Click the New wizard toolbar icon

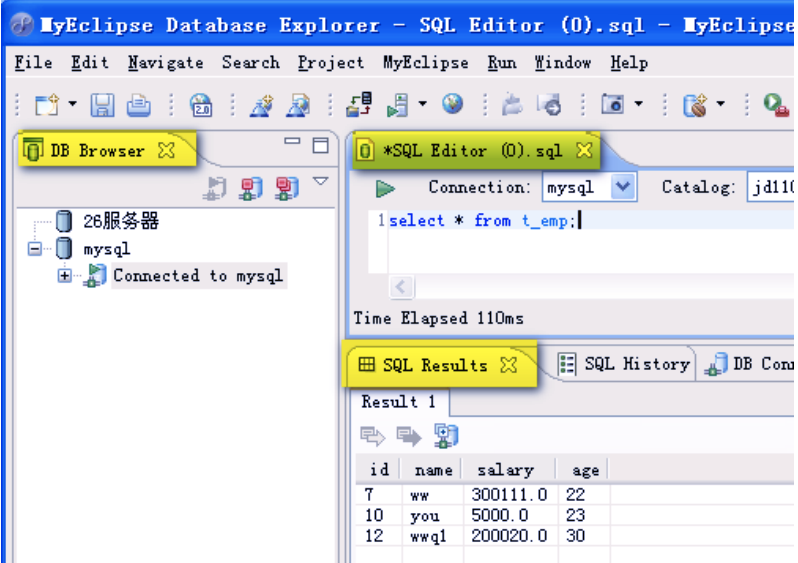pos(47,105)
